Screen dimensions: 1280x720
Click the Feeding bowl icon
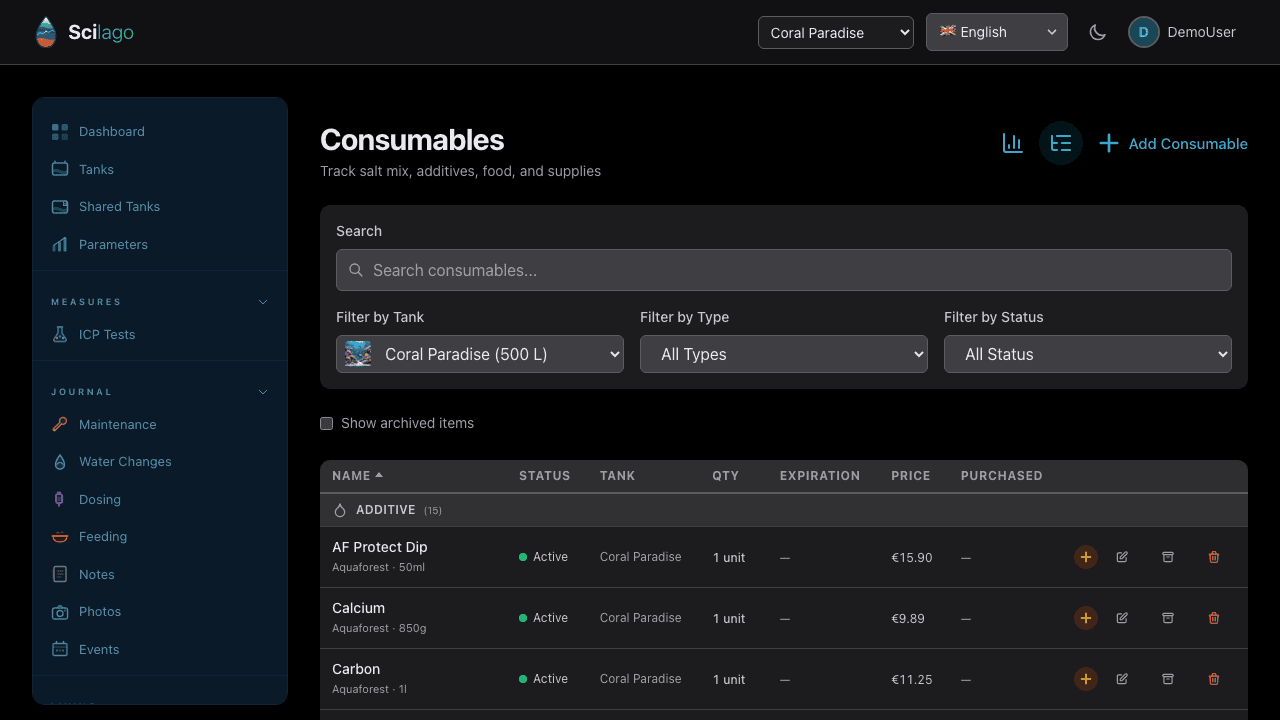coord(60,536)
